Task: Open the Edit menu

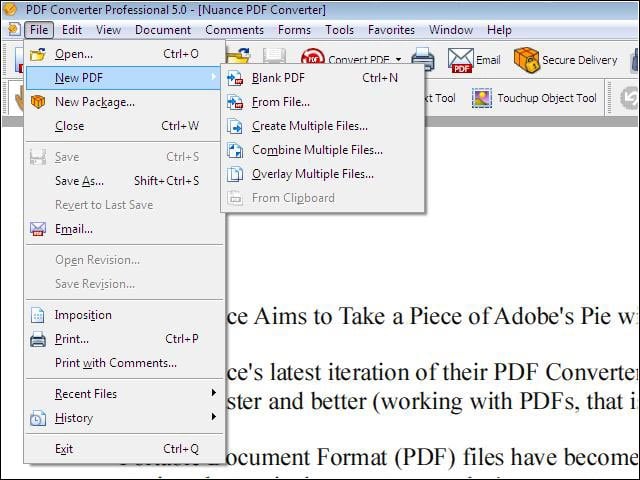Action: click(72, 30)
